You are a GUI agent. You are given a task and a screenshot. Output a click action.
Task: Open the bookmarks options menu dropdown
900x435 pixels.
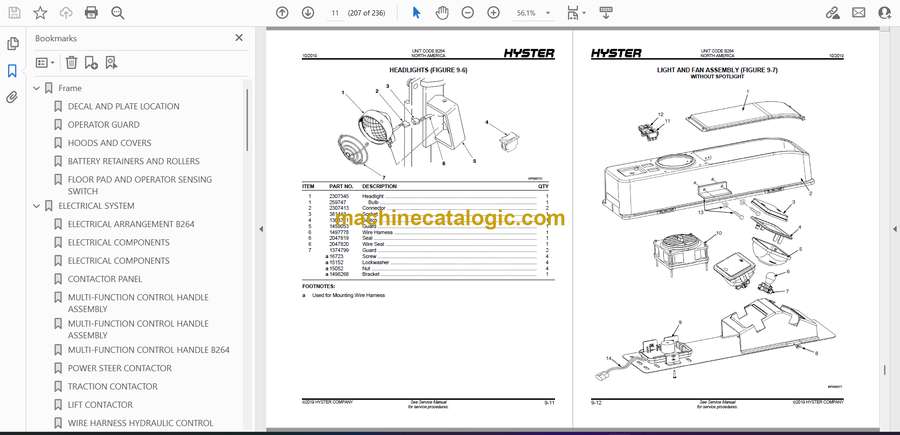45,63
